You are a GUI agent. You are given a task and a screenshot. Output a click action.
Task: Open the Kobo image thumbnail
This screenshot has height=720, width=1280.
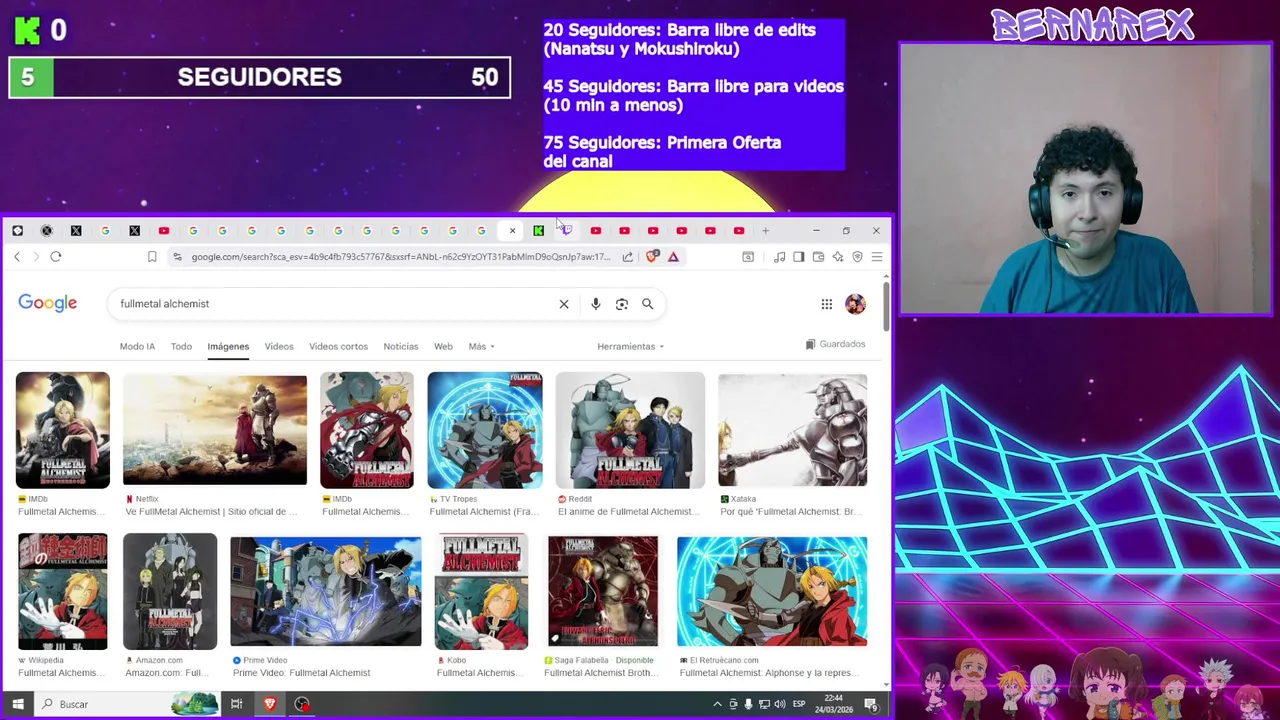[x=481, y=592]
